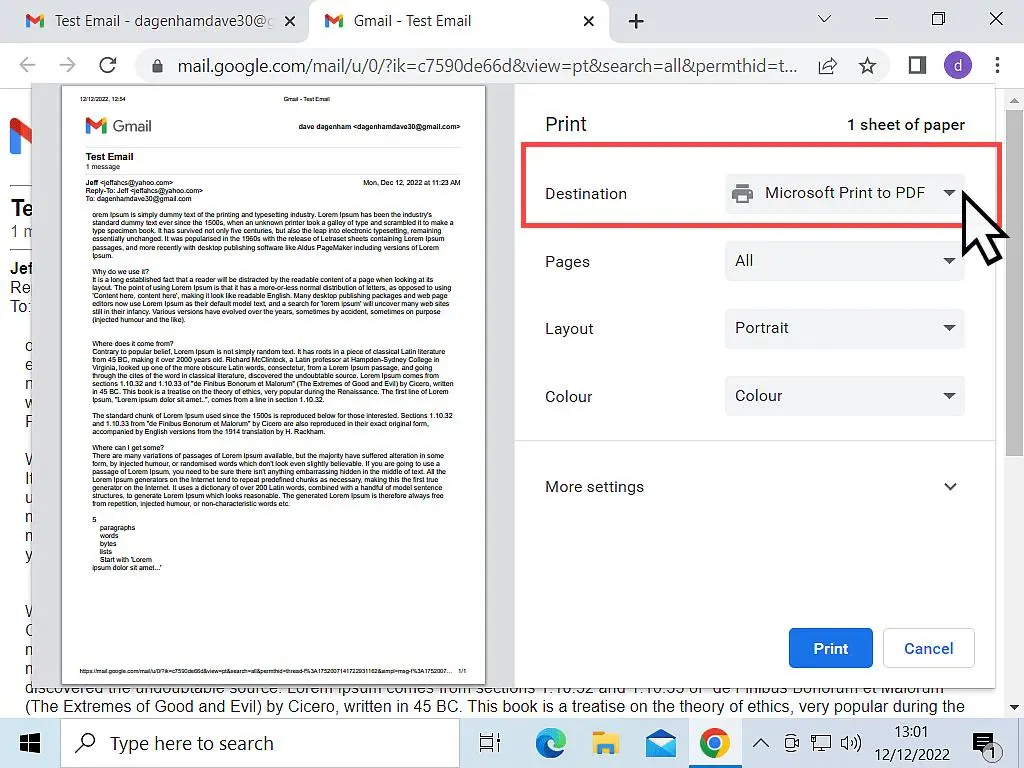The image size is (1024, 768).
Task: Reload the current page
Action: [x=108, y=65]
